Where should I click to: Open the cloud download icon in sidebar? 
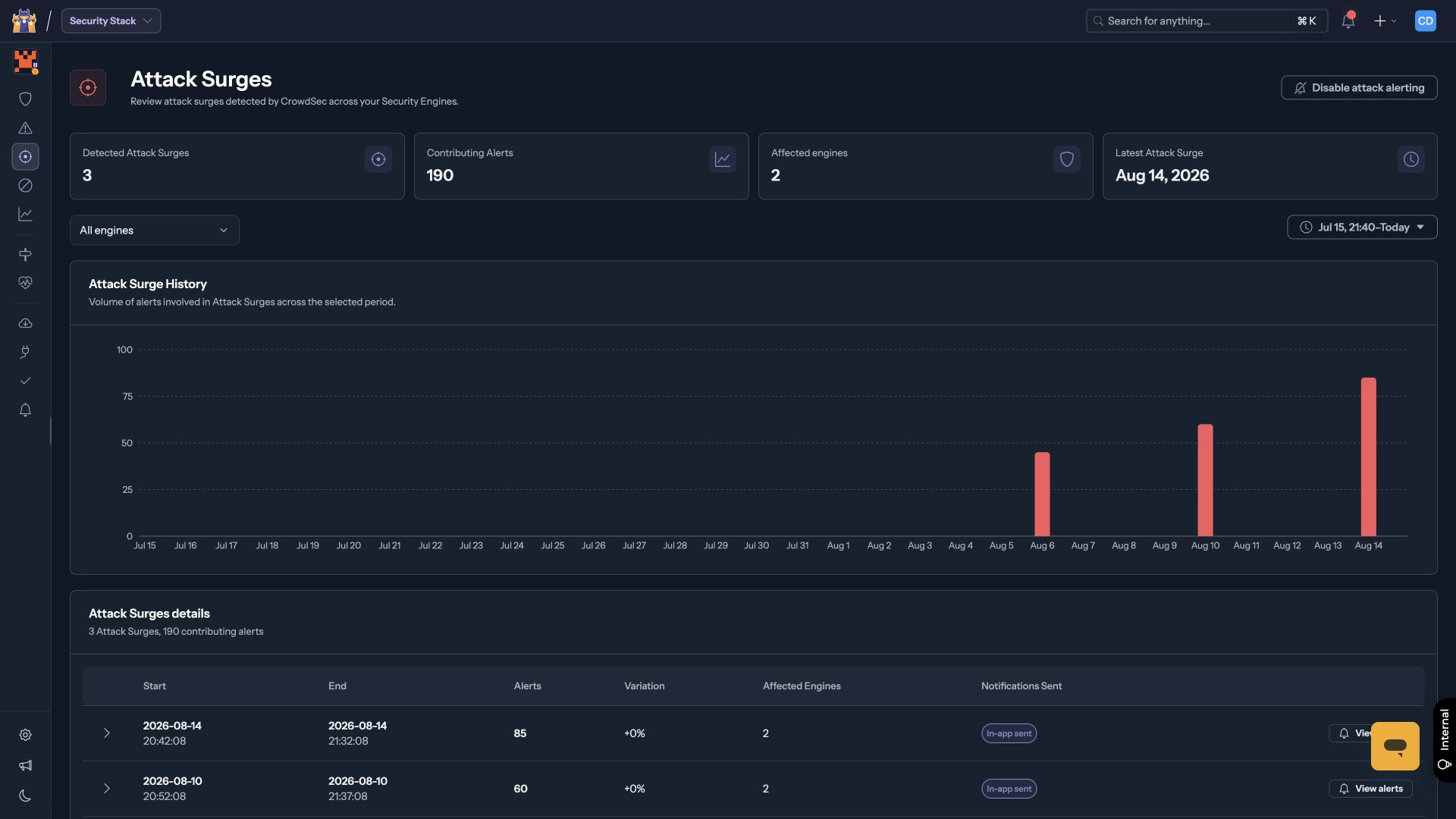point(25,323)
